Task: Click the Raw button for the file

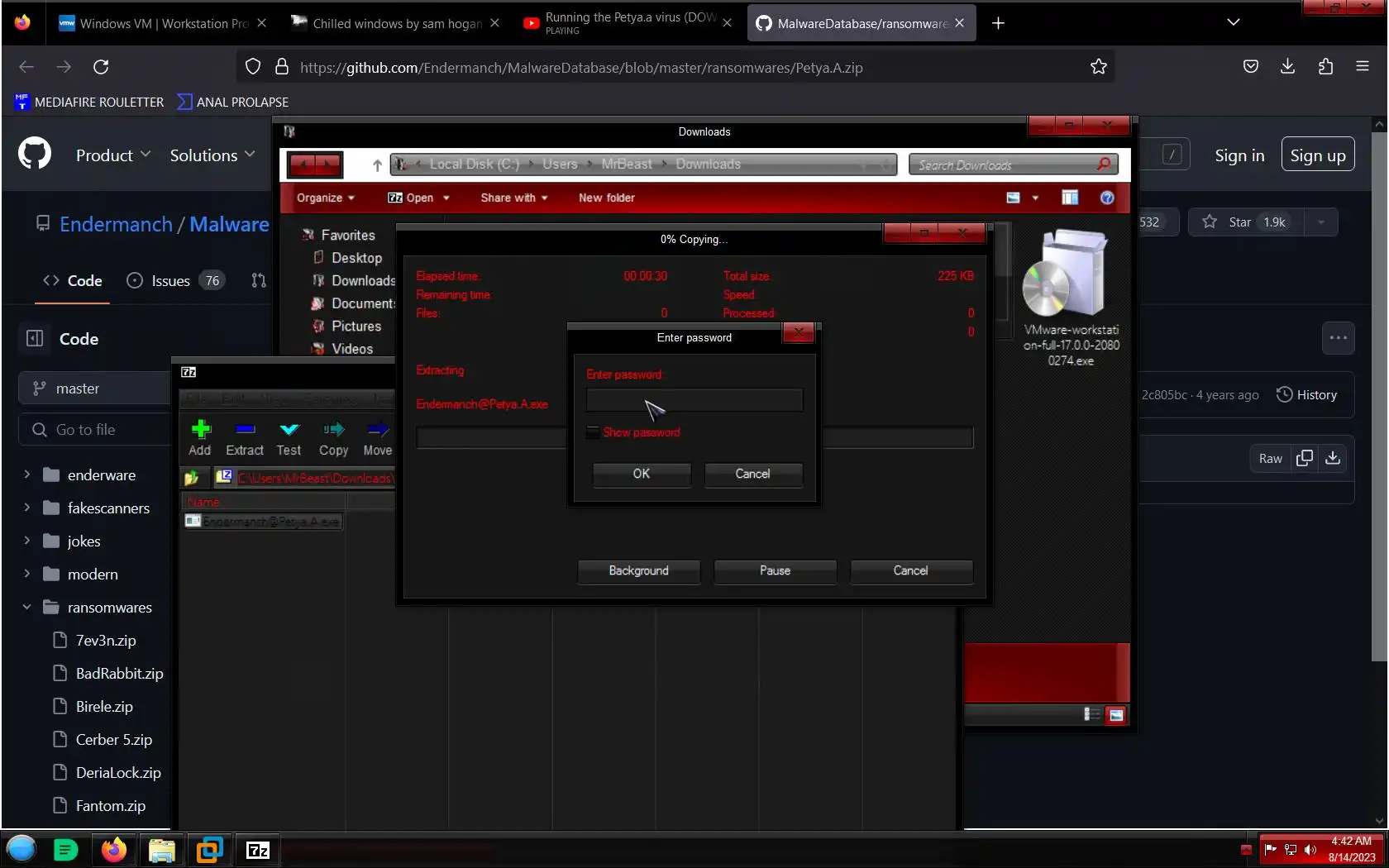Action: point(1271,458)
